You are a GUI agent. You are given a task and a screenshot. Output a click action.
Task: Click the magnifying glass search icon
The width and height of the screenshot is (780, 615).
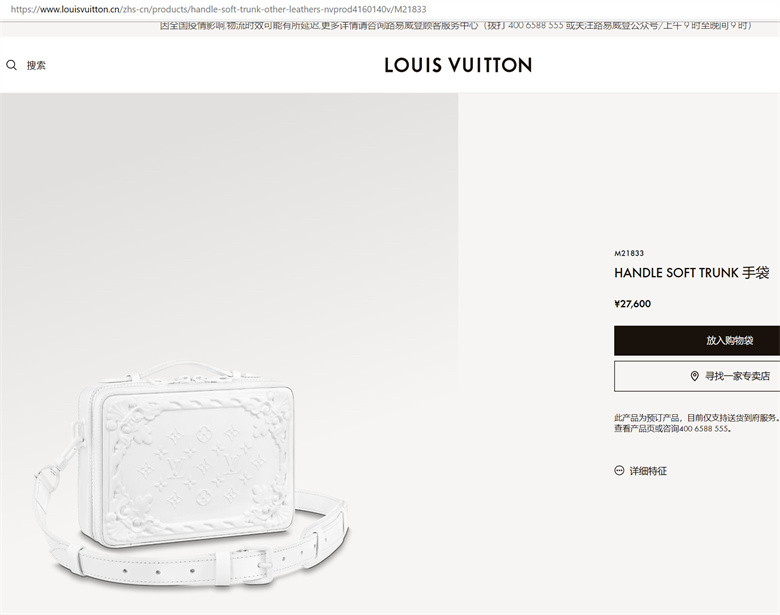point(11,65)
